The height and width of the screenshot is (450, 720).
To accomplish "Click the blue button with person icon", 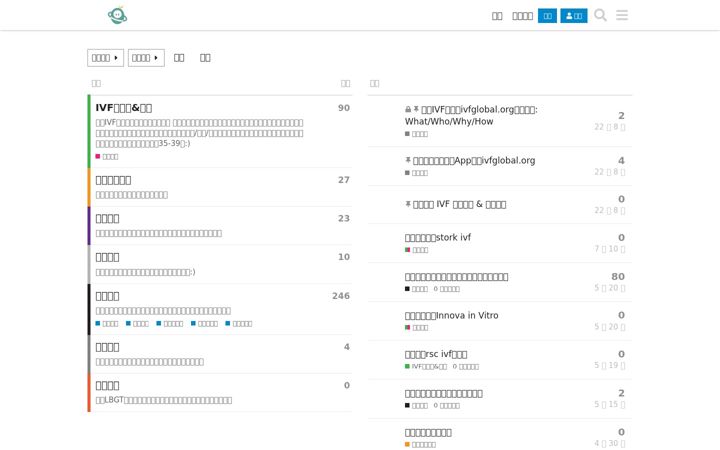I will point(574,16).
